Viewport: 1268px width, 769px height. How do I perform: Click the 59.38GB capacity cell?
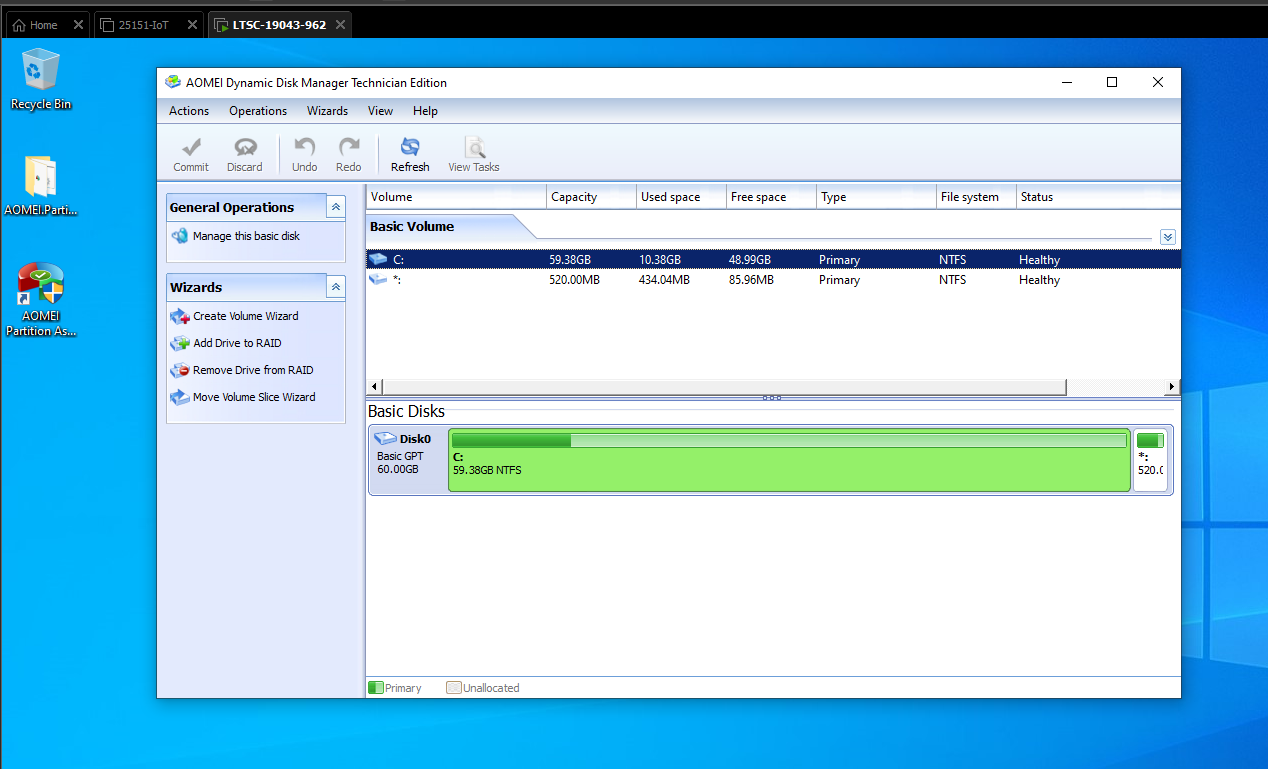click(x=570, y=260)
